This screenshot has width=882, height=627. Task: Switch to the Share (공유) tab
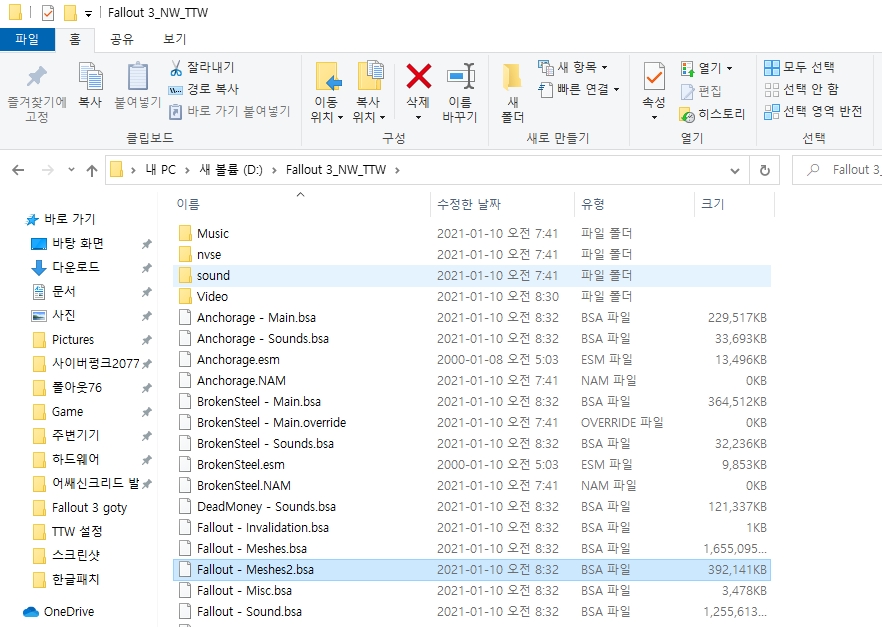[122, 39]
